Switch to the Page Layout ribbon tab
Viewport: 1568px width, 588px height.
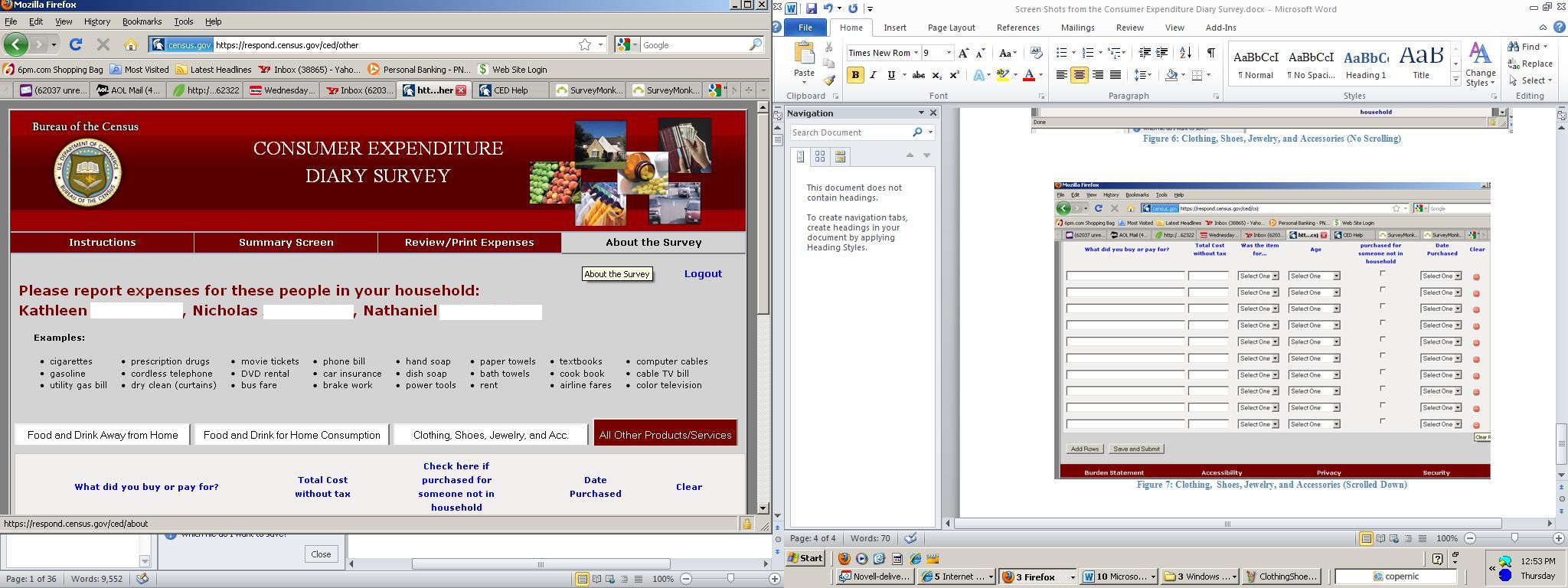[951, 28]
